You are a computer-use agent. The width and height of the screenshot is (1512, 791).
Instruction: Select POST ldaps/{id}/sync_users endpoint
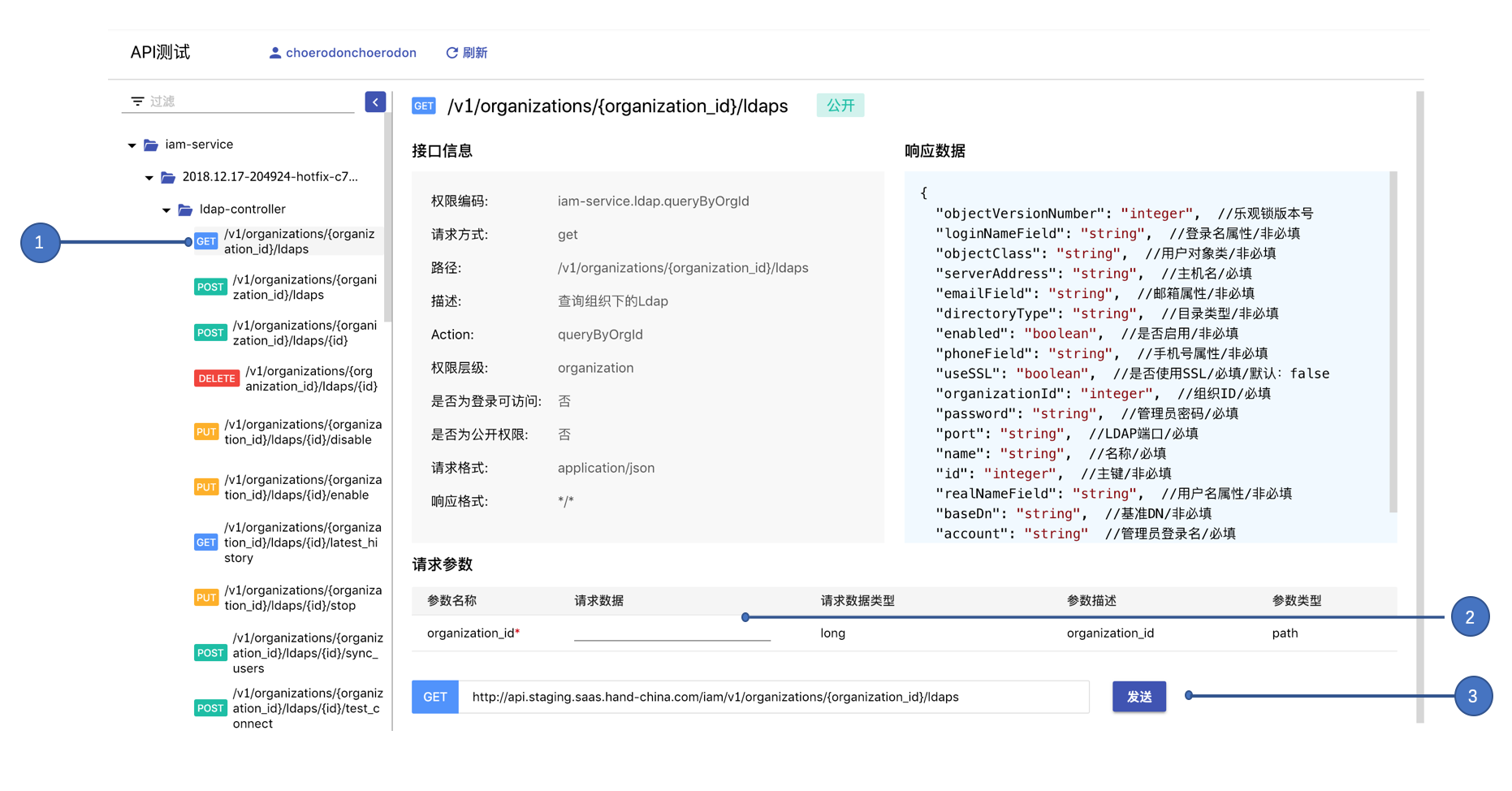[287, 653]
